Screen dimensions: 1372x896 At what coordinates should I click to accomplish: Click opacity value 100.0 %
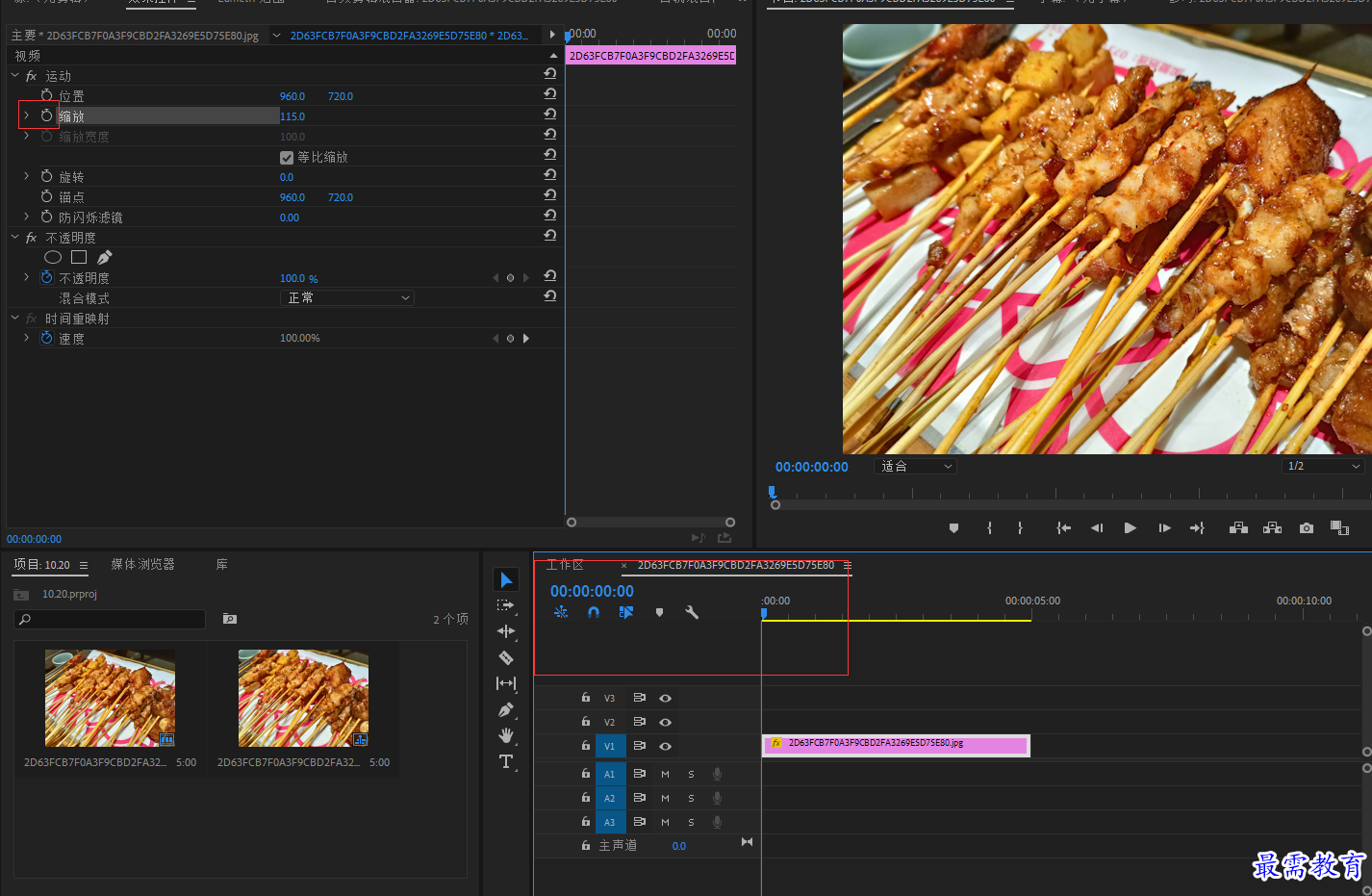click(x=299, y=278)
